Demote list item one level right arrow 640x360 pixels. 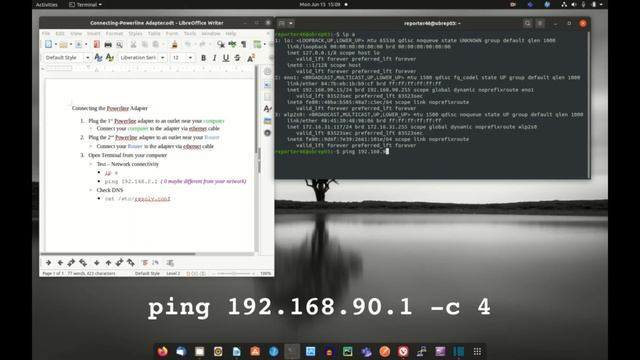(48, 262)
